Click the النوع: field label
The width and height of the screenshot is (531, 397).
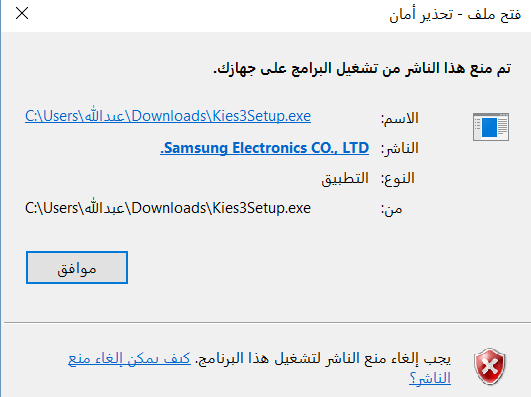click(x=398, y=178)
